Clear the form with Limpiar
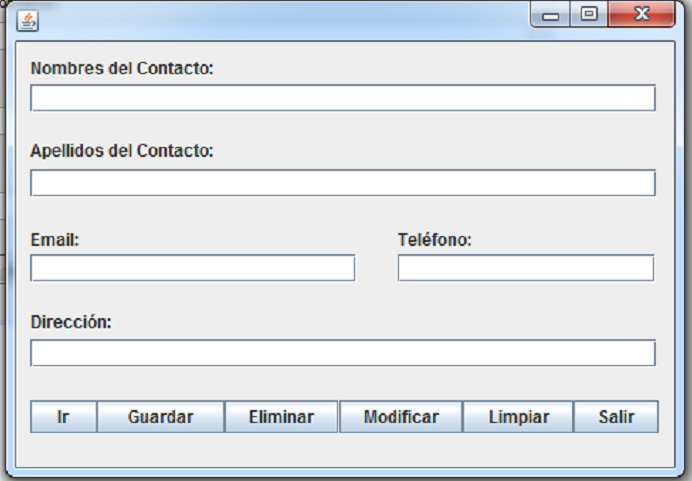692x481 pixels. 518,417
